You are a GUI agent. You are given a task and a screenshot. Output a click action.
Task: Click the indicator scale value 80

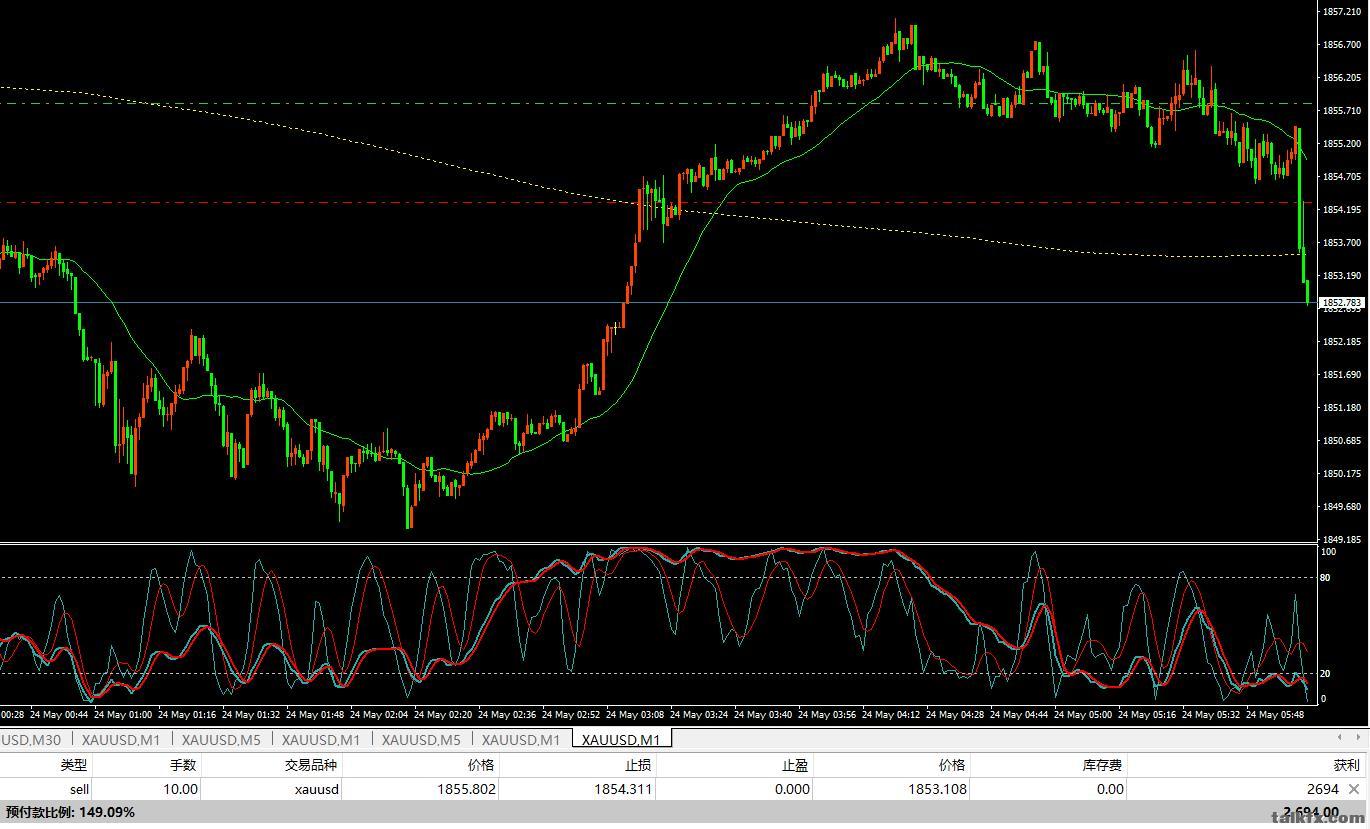(1326, 578)
